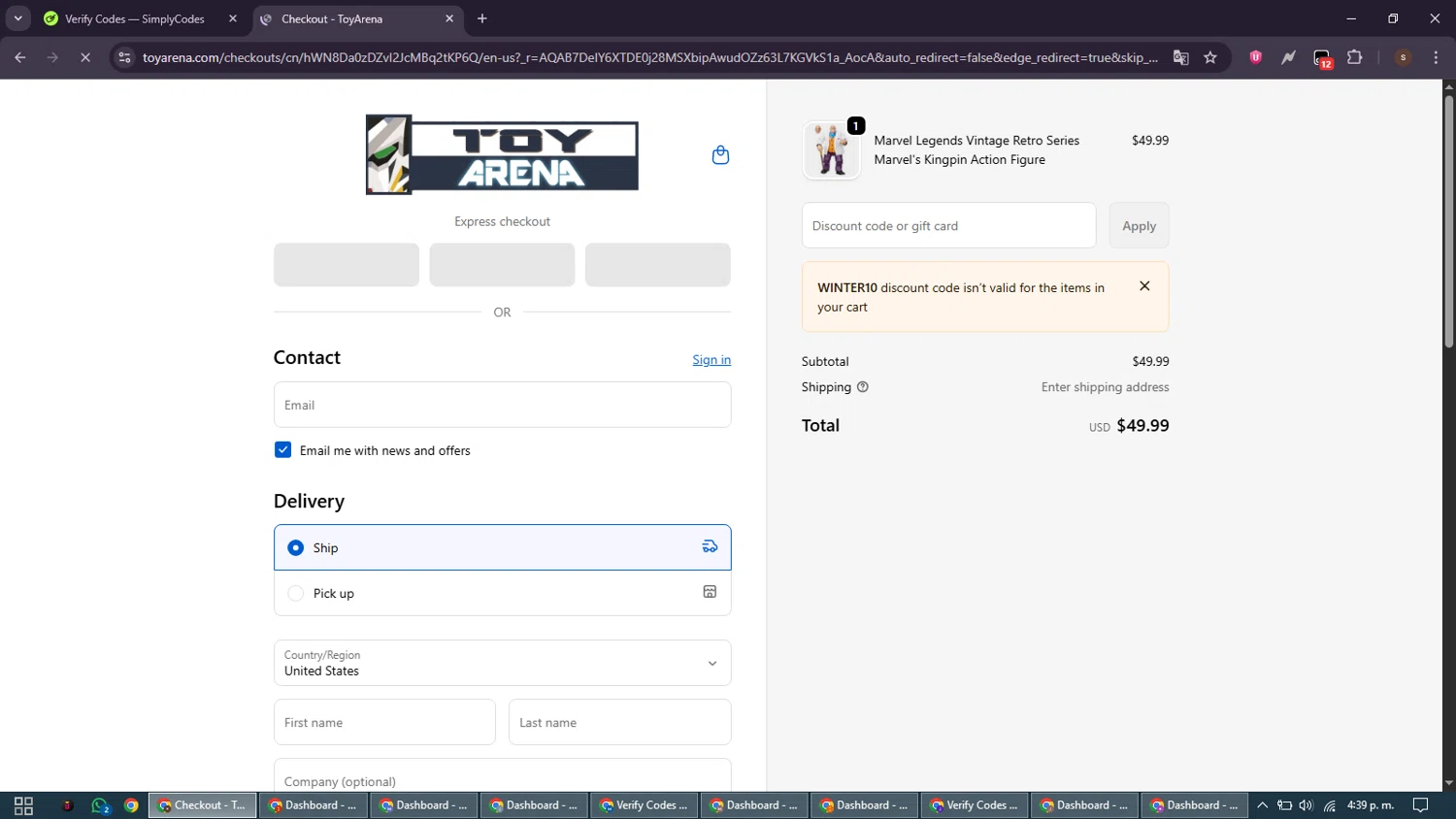Click the ToyArena logo
This screenshot has width=1456, height=819.
pos(502,155)
